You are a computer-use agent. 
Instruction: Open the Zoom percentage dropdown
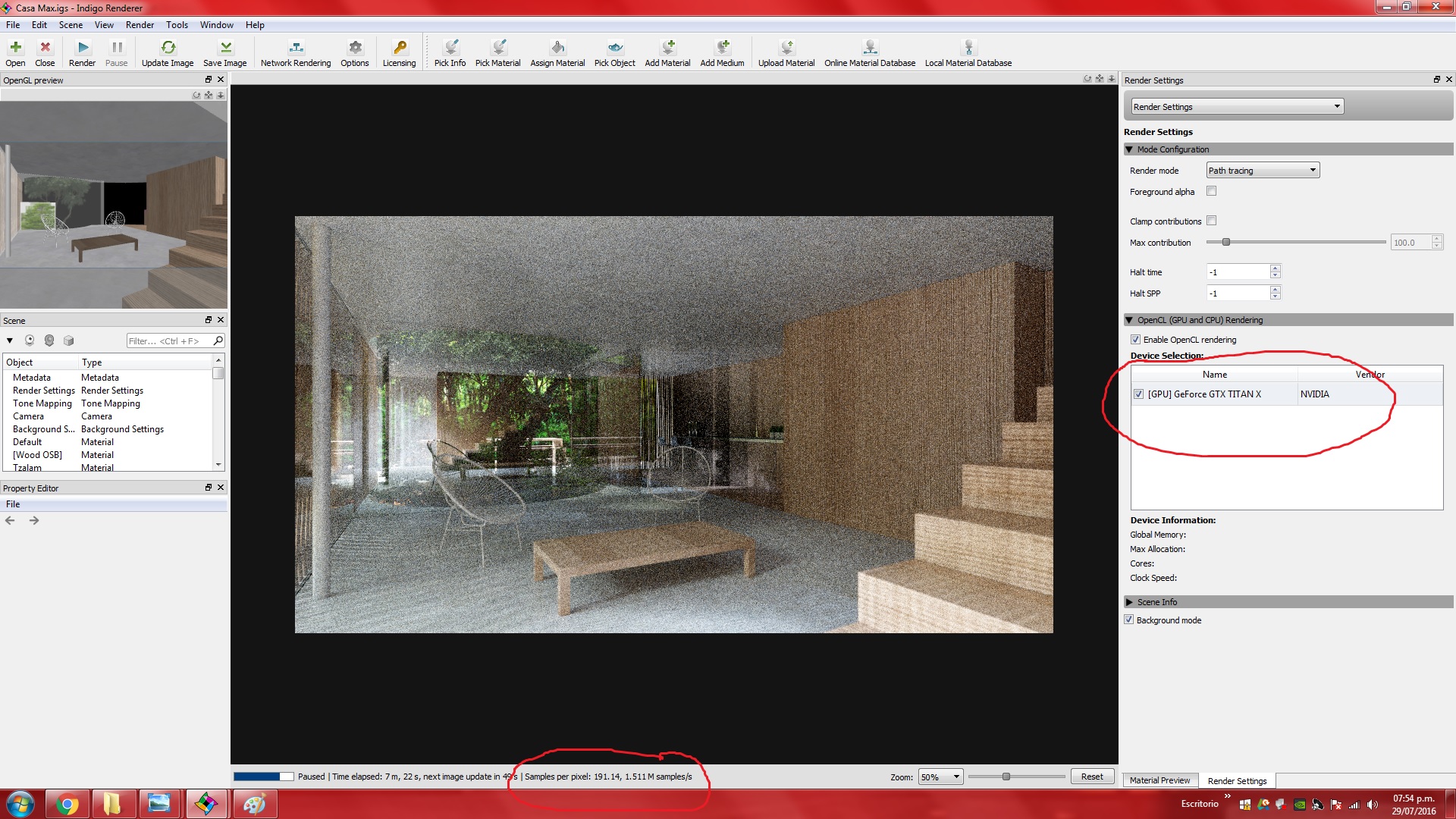940,777
